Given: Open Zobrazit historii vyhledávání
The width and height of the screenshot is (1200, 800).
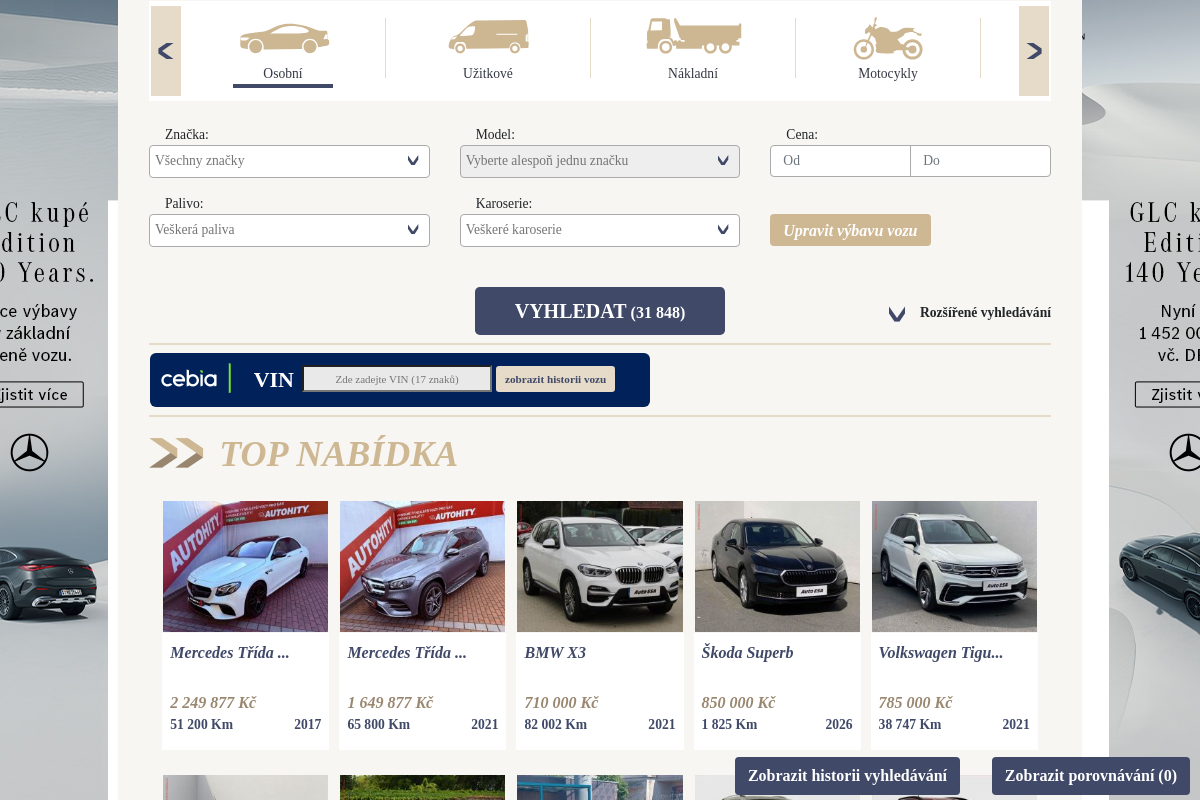Looking at the screenshot, I should point(847,776).
